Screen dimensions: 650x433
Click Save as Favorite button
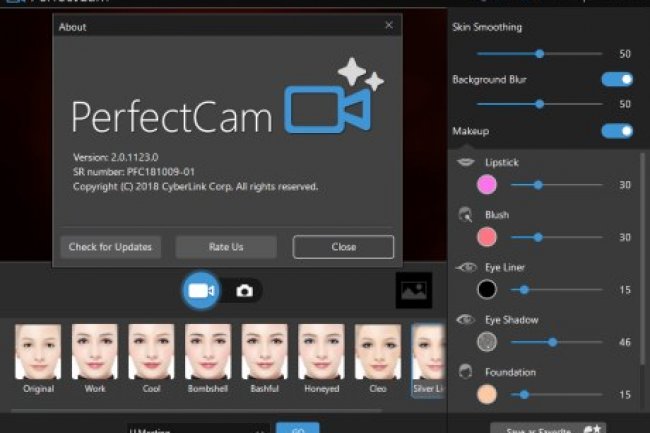coord(548,428)
